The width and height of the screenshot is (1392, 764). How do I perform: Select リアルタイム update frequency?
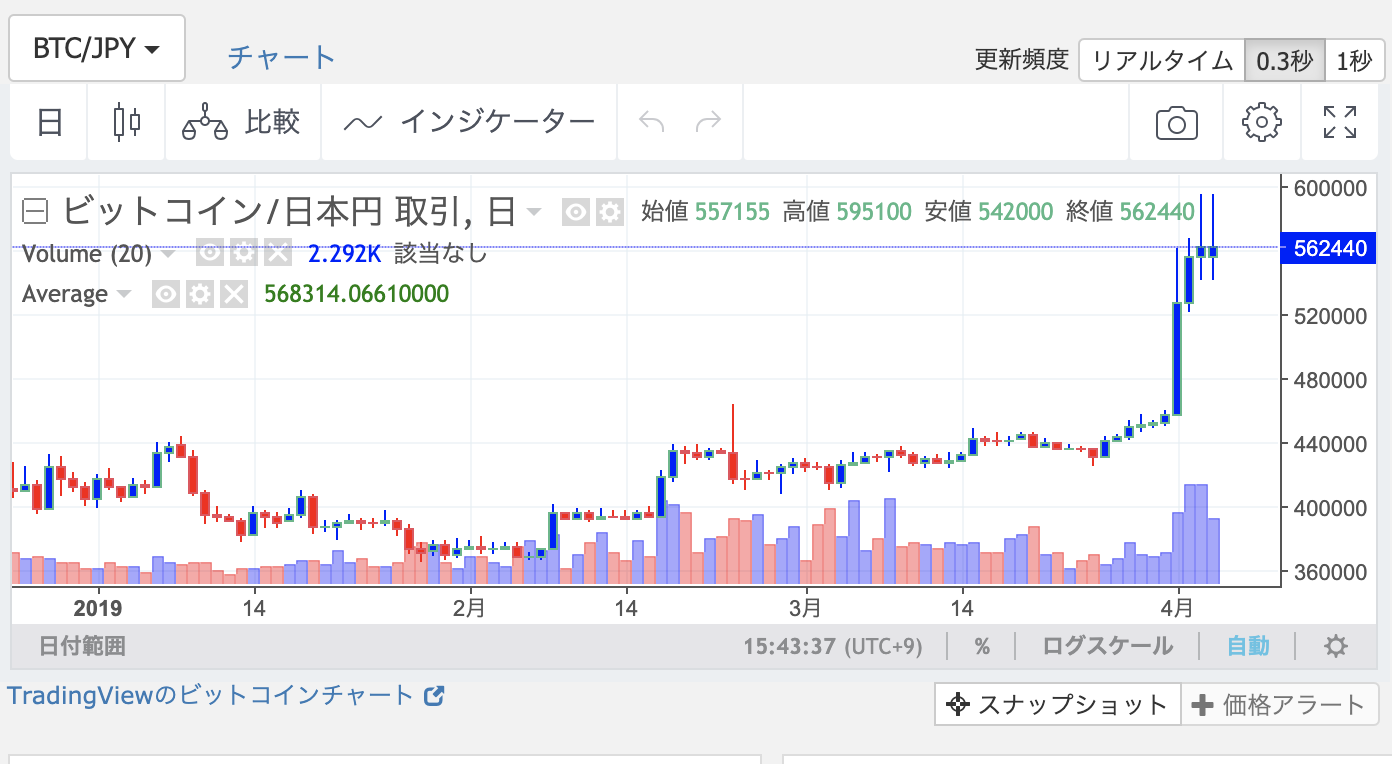[1162, 61]
